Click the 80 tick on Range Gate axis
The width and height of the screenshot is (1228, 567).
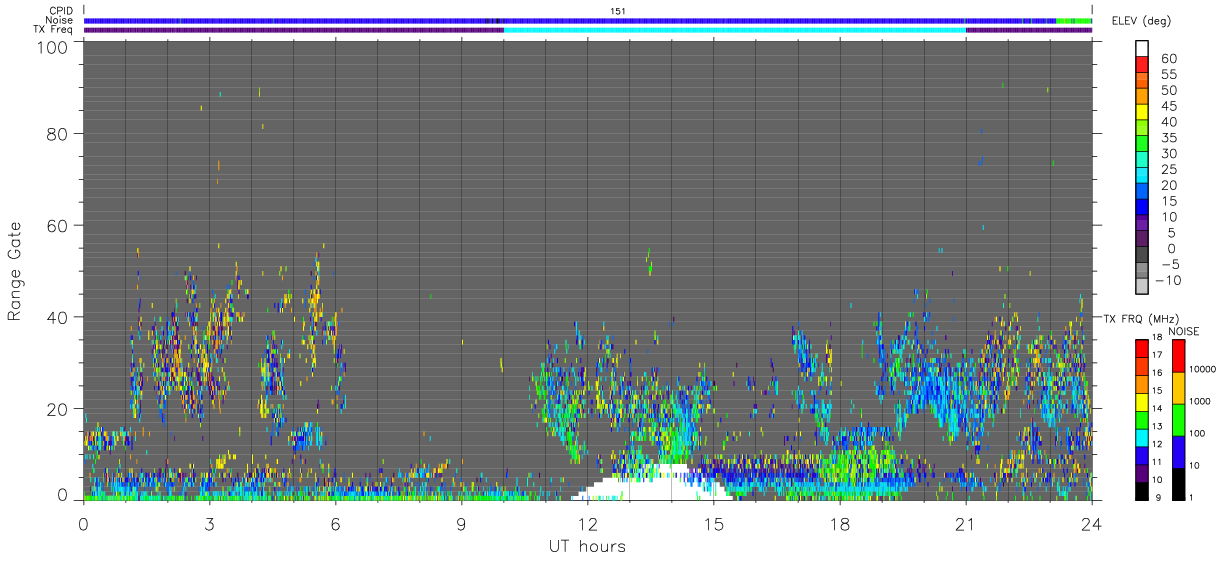tap(56, 133)
